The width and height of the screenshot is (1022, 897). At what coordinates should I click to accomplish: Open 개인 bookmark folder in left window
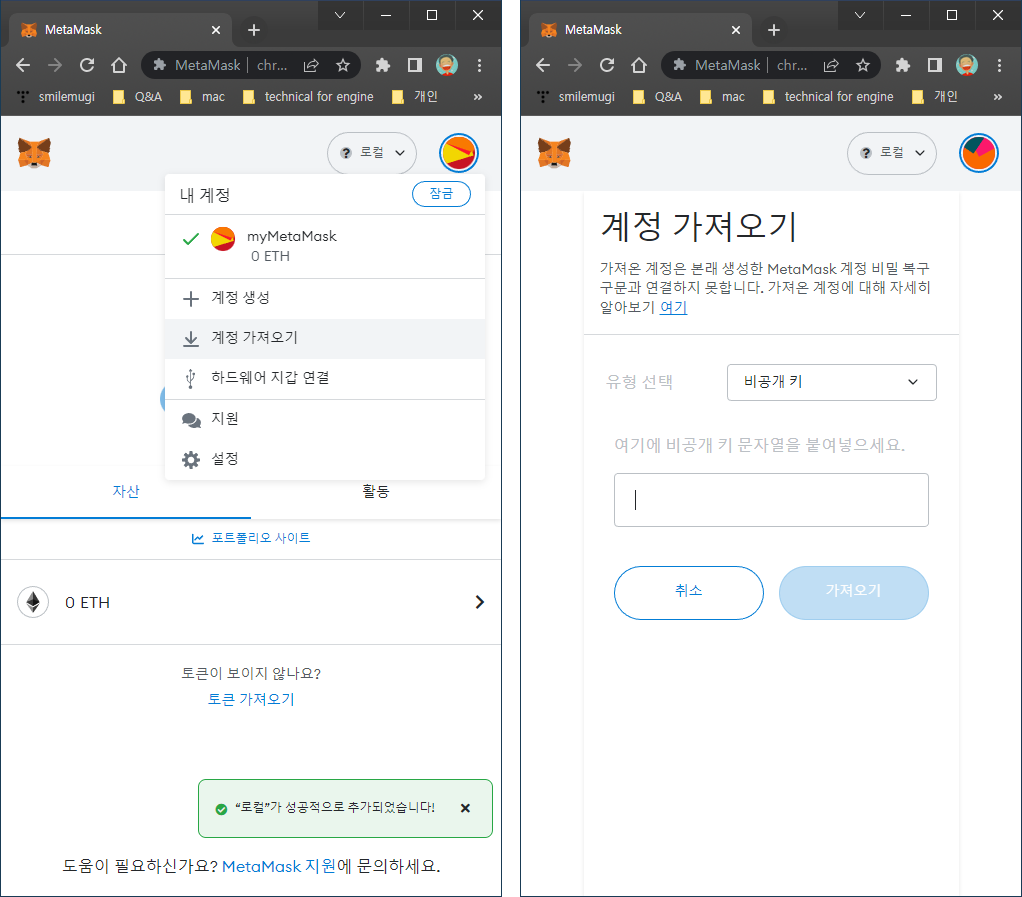coord(415,97)
